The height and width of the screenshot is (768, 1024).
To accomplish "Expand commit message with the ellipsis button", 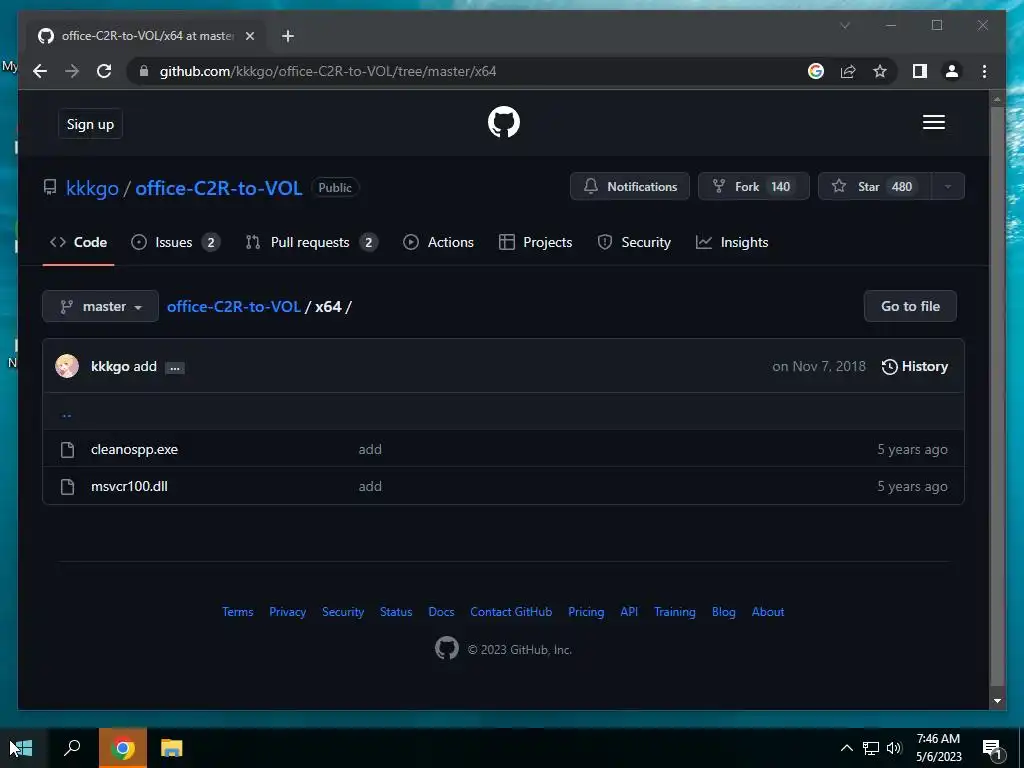I will 174,368.
